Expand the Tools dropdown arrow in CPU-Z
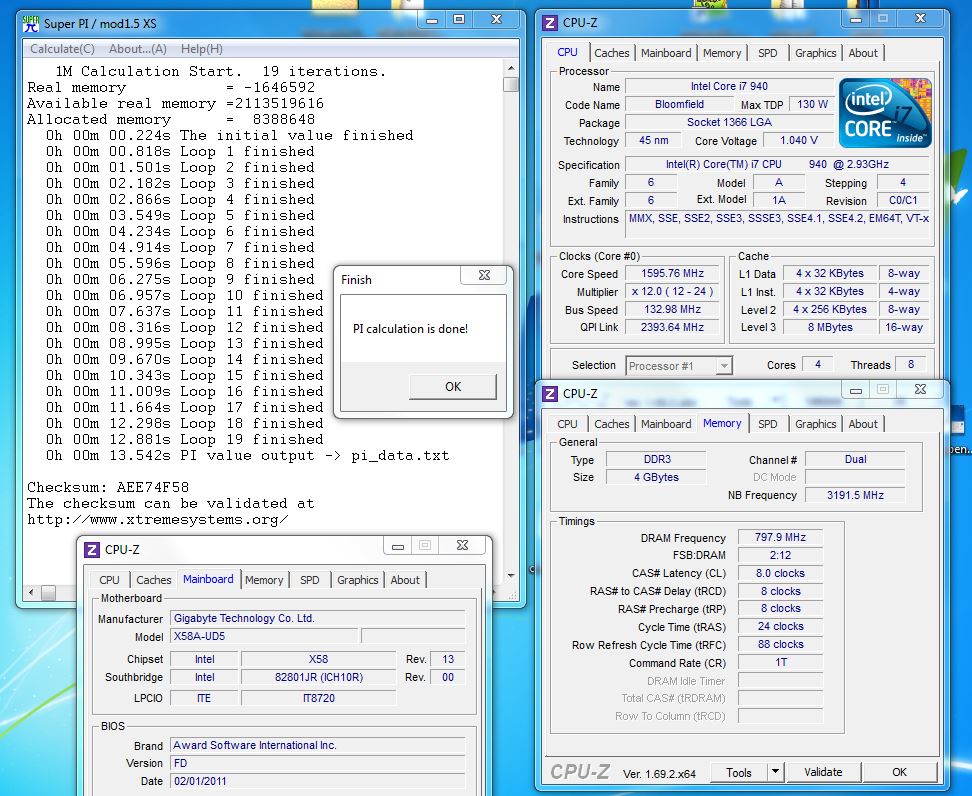This screenshot has width=972, height=796. (x=775, y=772)
